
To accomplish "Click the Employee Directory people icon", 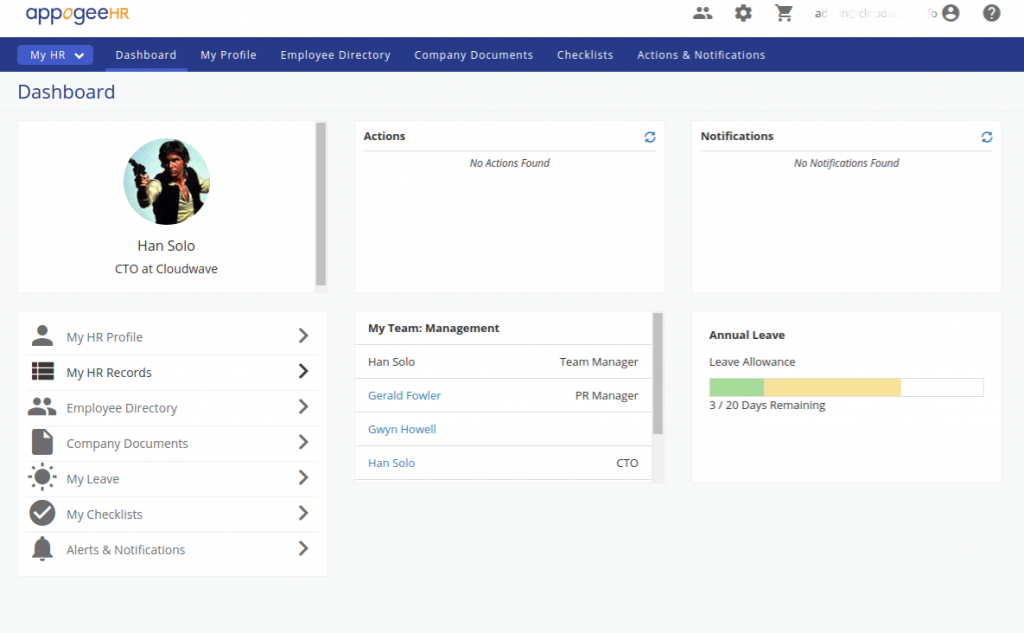I will pos(42,407).
